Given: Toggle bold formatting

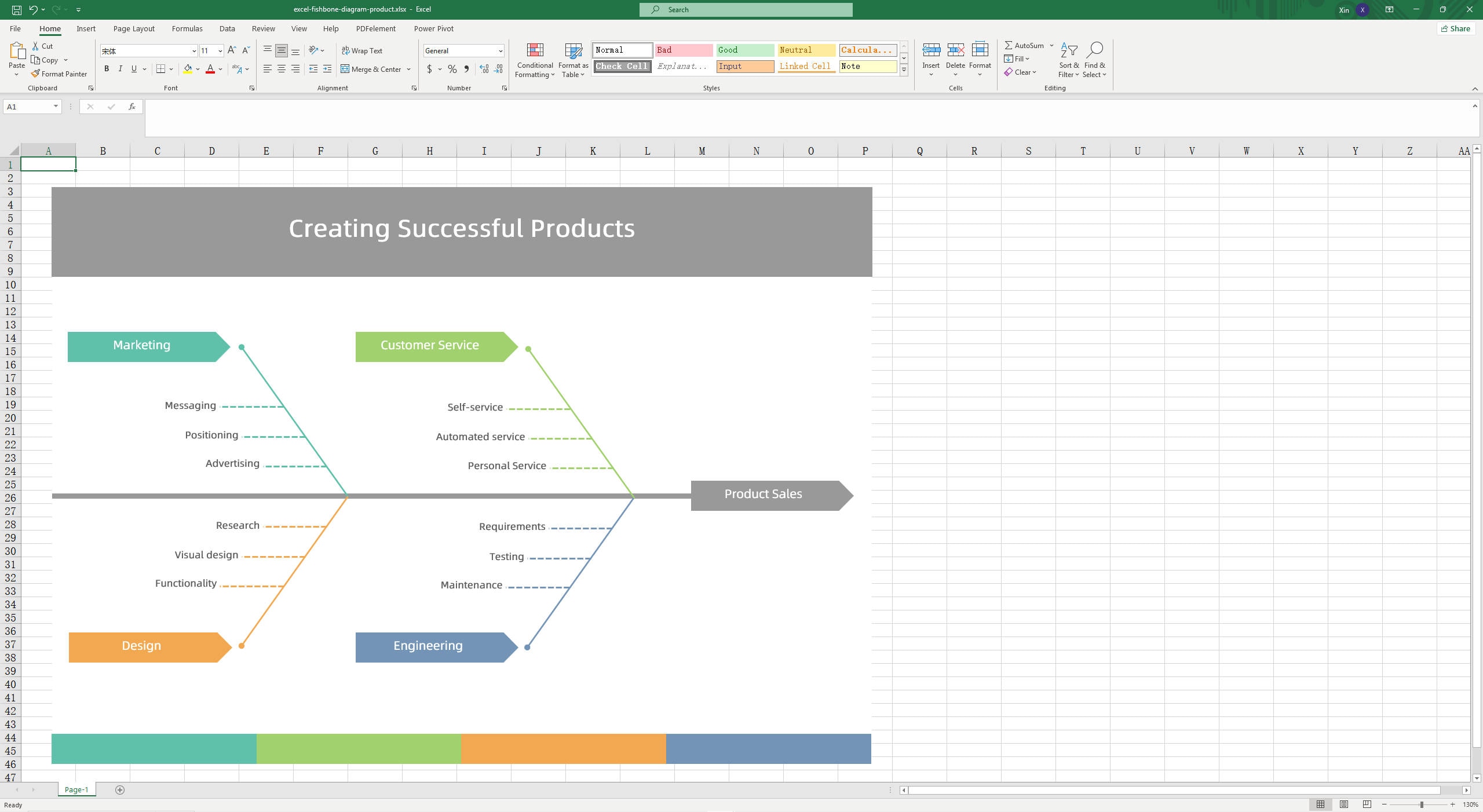Looking at the screenshot, I should coord(107,69).
